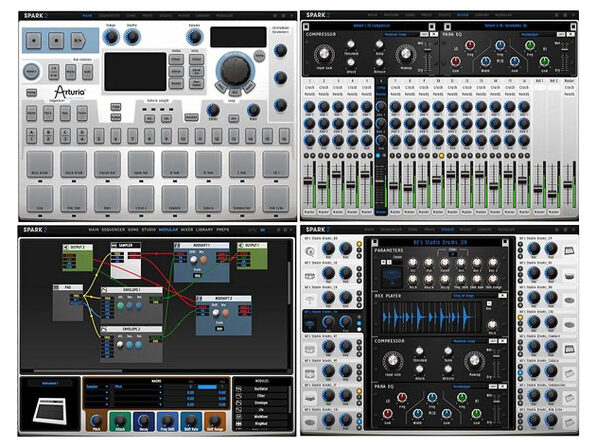Click the kick drum icon of the first Studio channel
This screenshot has height=447, width=596.
point(310,250)
